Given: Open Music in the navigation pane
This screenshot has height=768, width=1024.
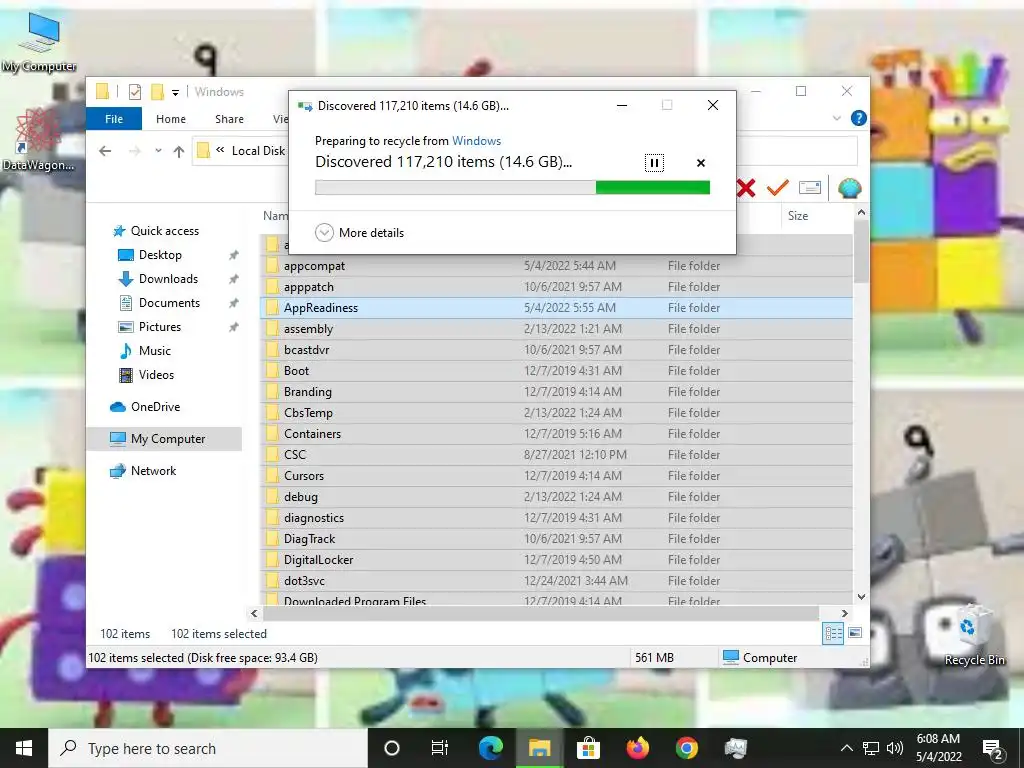Looking at the screenshot, I should pos(154,351).
